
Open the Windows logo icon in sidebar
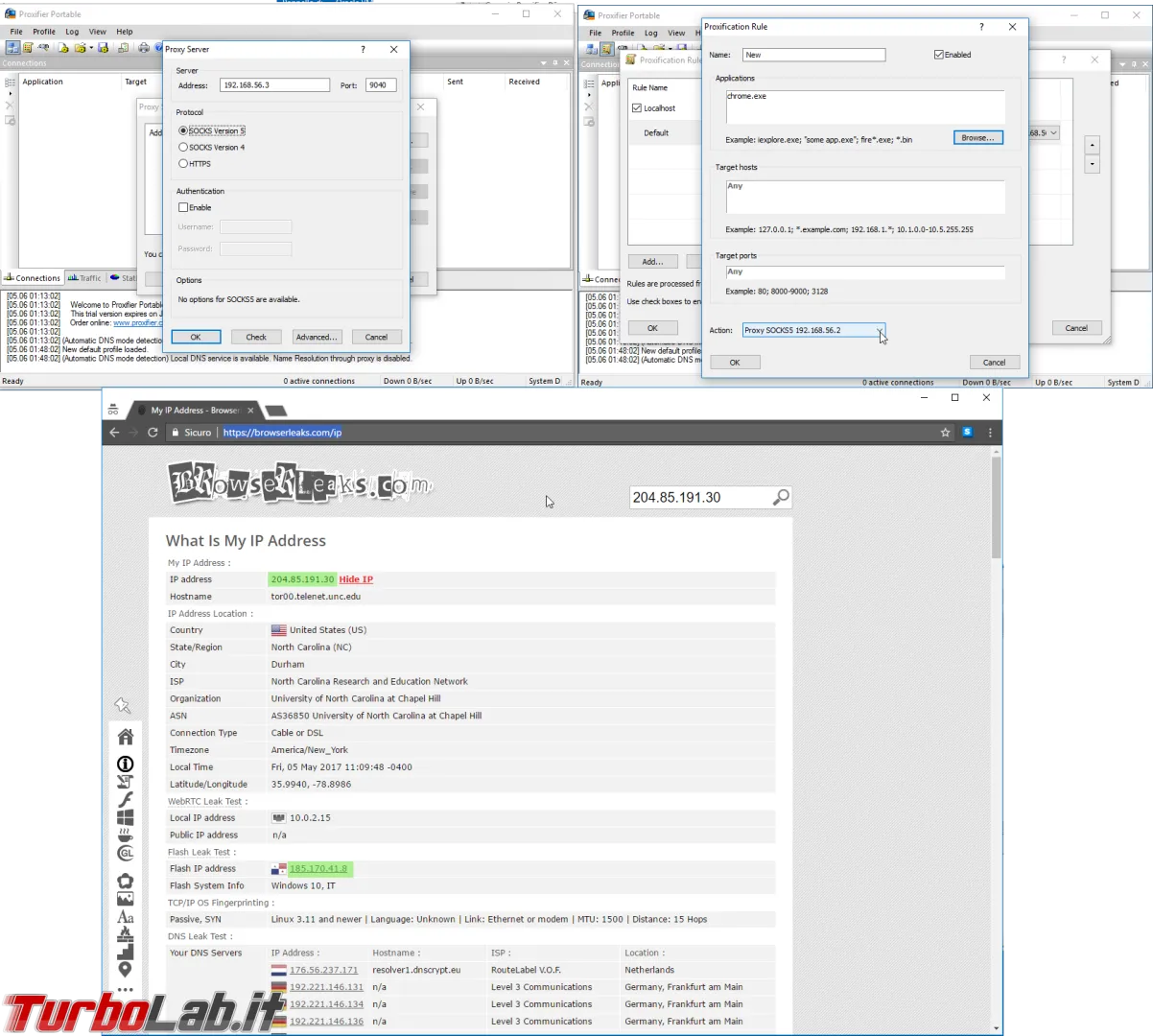[x=125, y=817]
